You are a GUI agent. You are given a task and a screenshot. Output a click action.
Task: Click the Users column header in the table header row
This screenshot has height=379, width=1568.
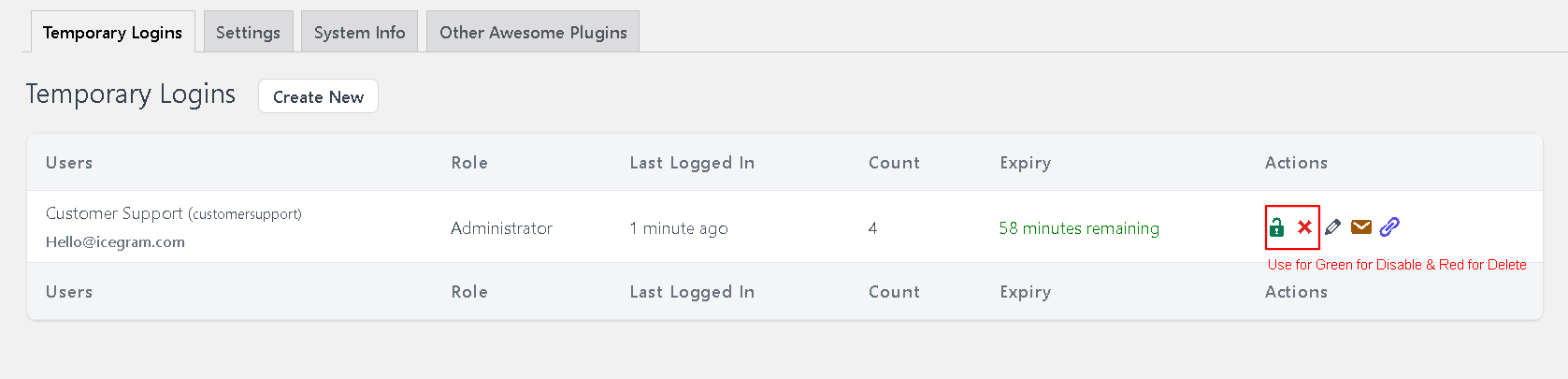click(69, 163)
